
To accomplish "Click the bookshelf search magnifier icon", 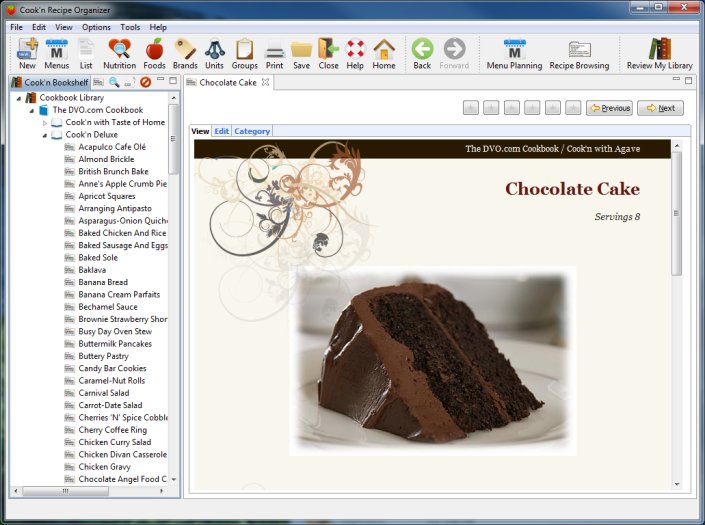I will click(115, 82).
